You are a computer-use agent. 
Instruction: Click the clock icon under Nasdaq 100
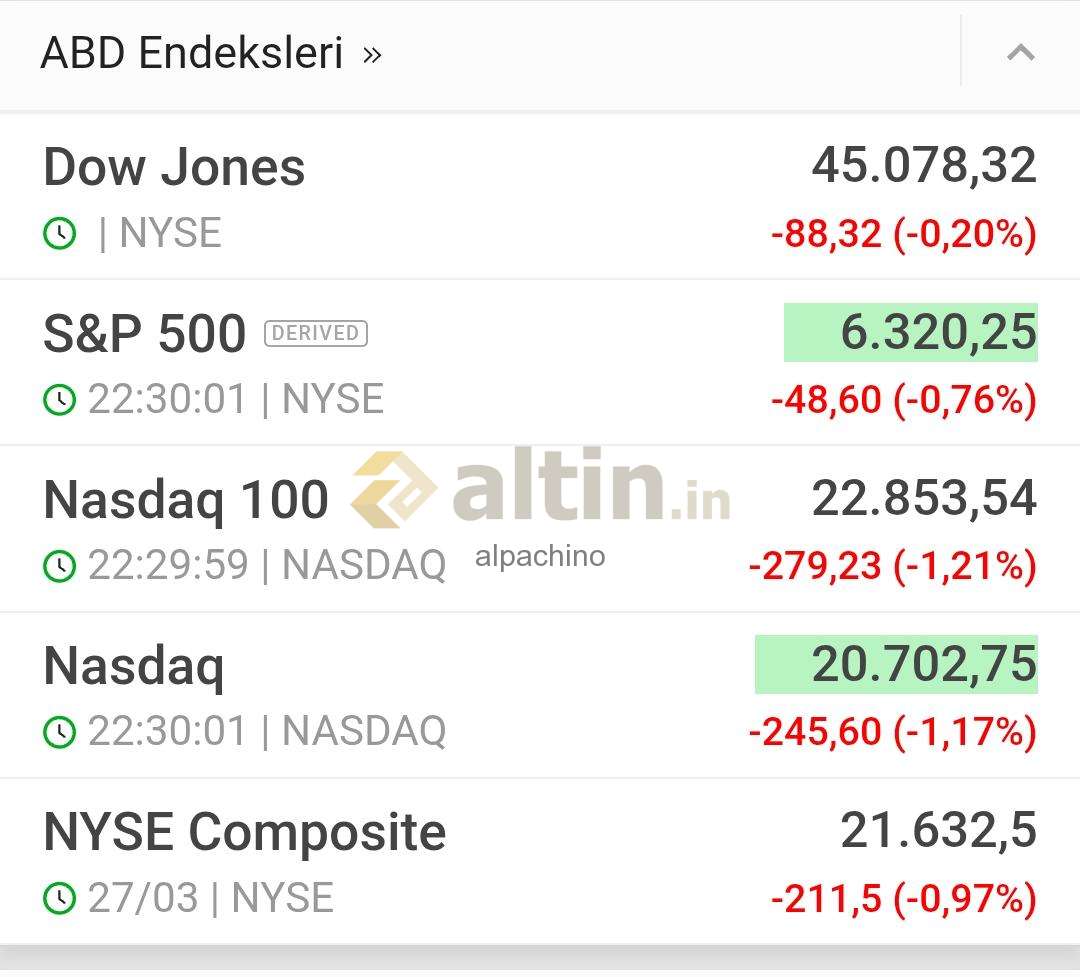(60, 566)
